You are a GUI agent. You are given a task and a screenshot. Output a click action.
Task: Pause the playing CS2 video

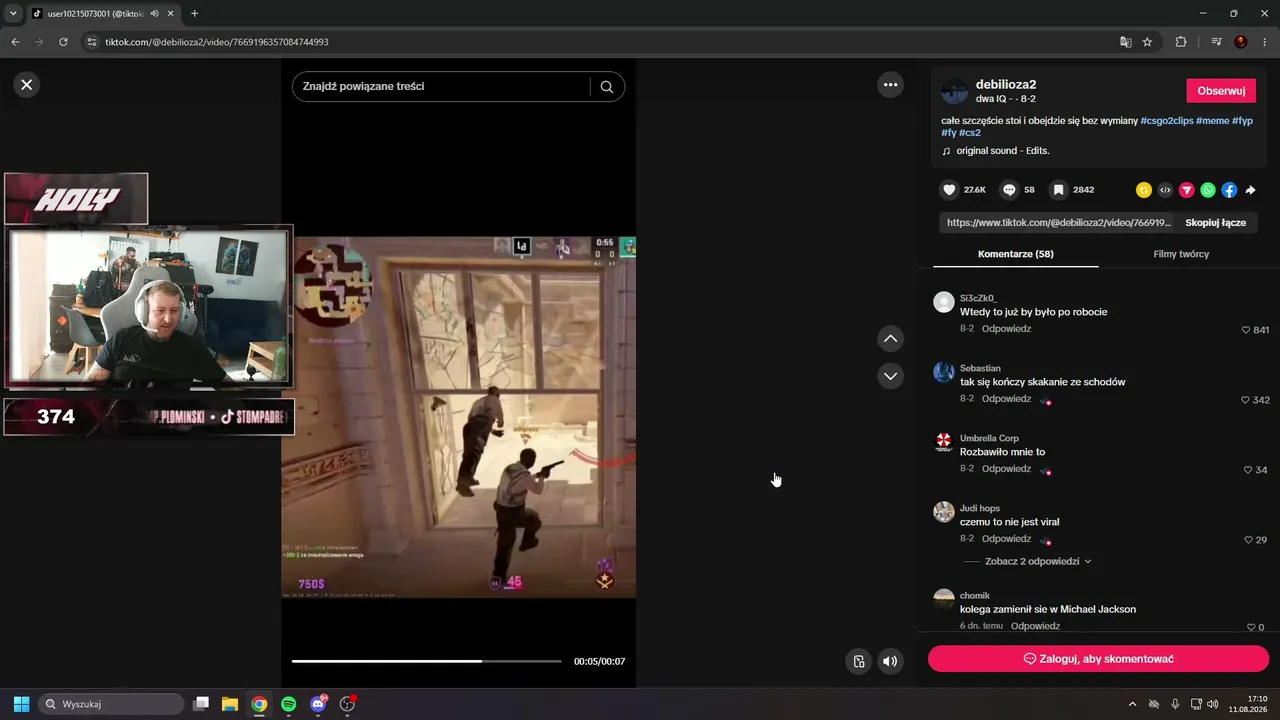458,417
